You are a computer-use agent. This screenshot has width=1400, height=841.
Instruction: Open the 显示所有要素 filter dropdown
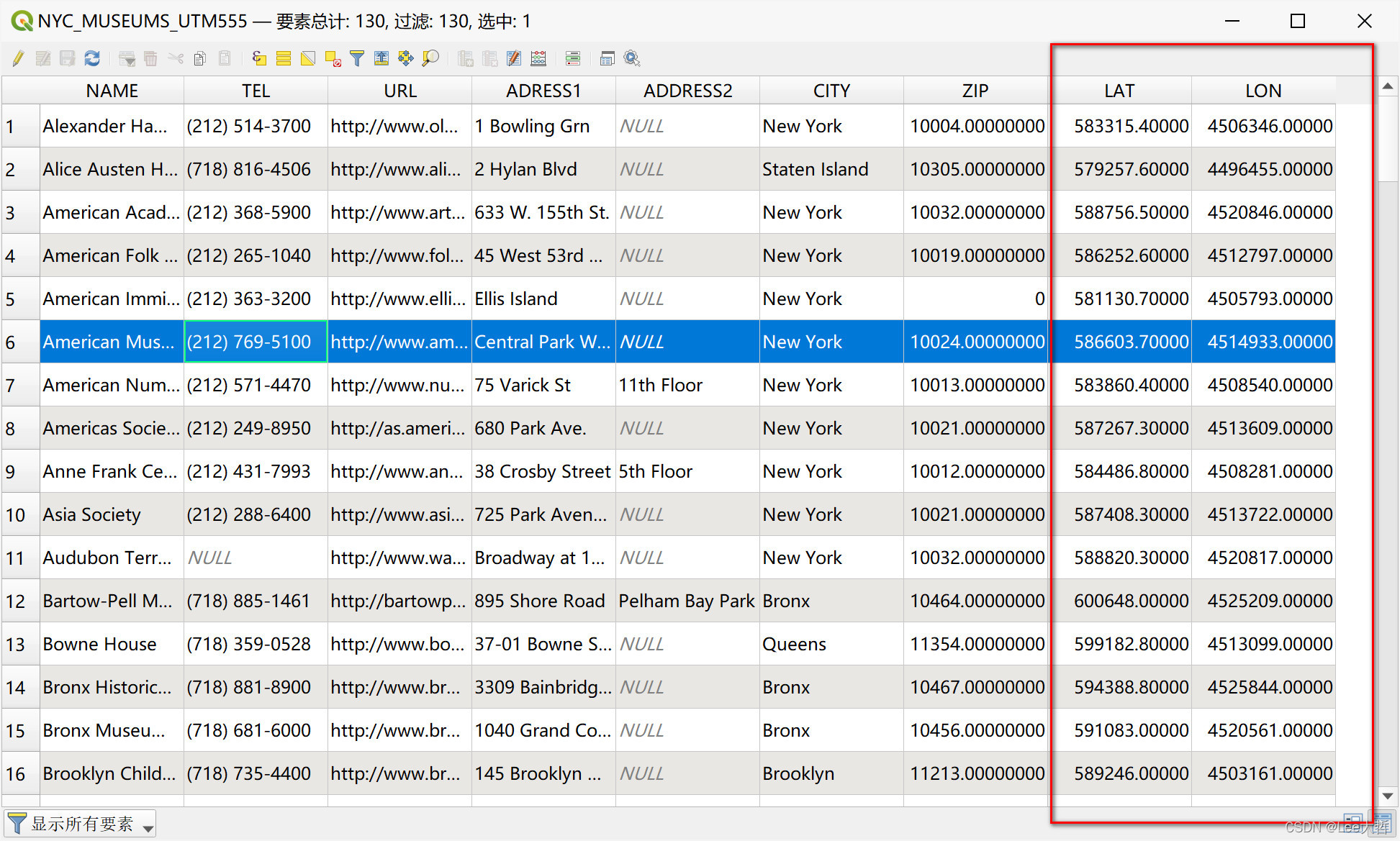(81, 824)
